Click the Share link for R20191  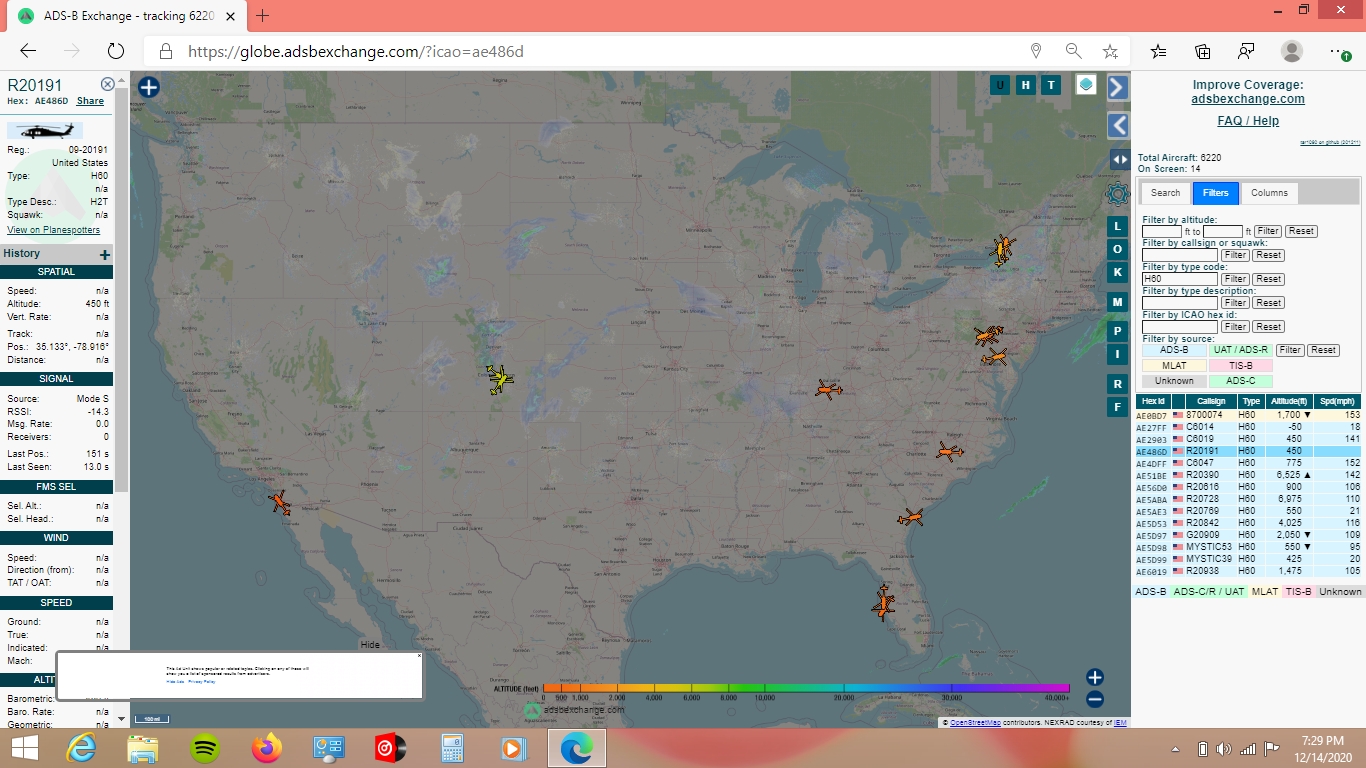90,101
